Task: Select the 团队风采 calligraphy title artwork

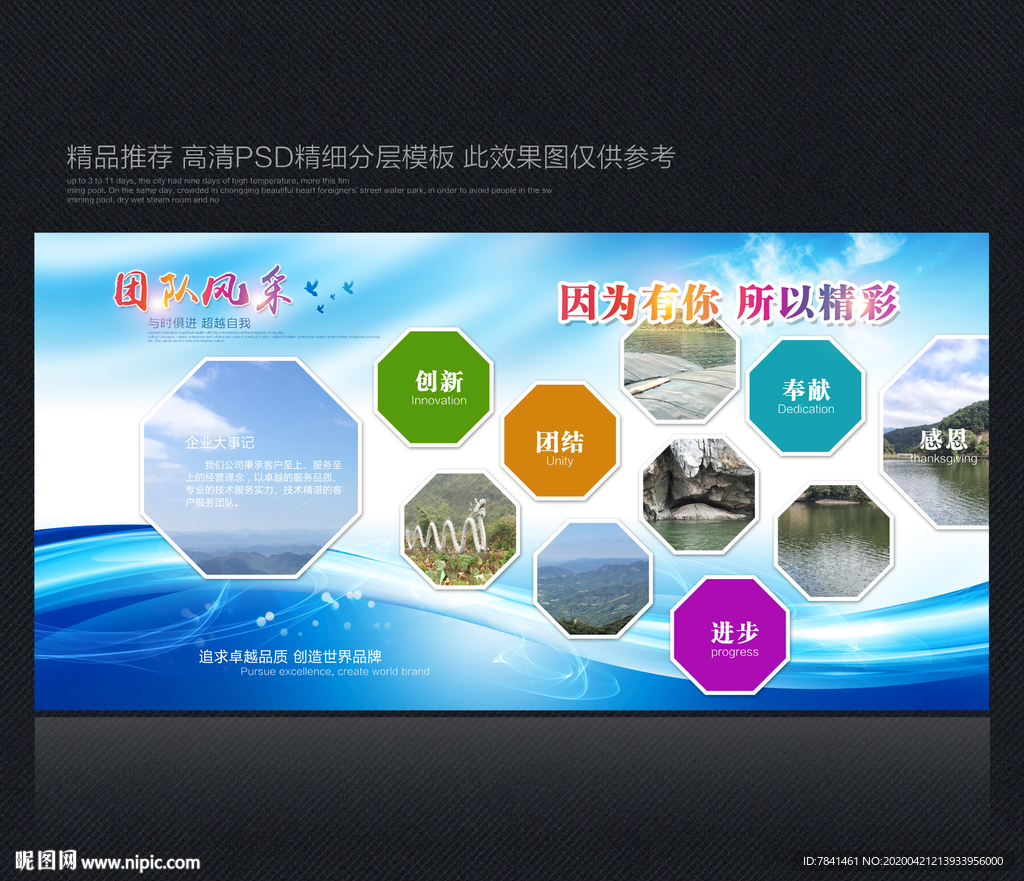Action: 200,292
